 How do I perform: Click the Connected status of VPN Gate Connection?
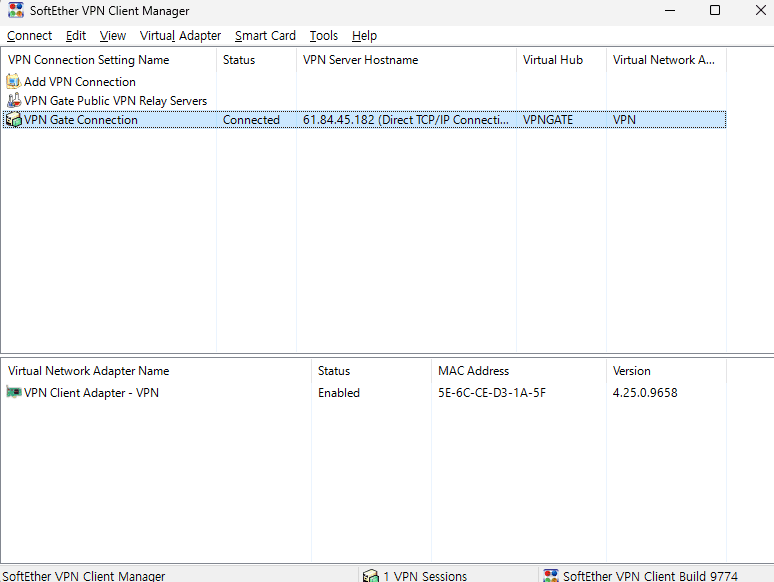pos(251,120)
